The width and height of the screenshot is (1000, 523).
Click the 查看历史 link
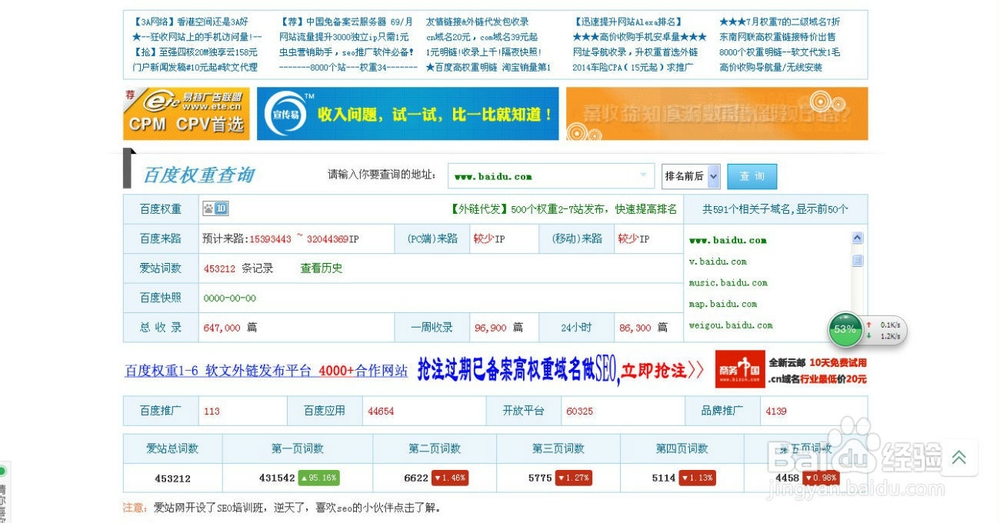click(x=321, y=268)
